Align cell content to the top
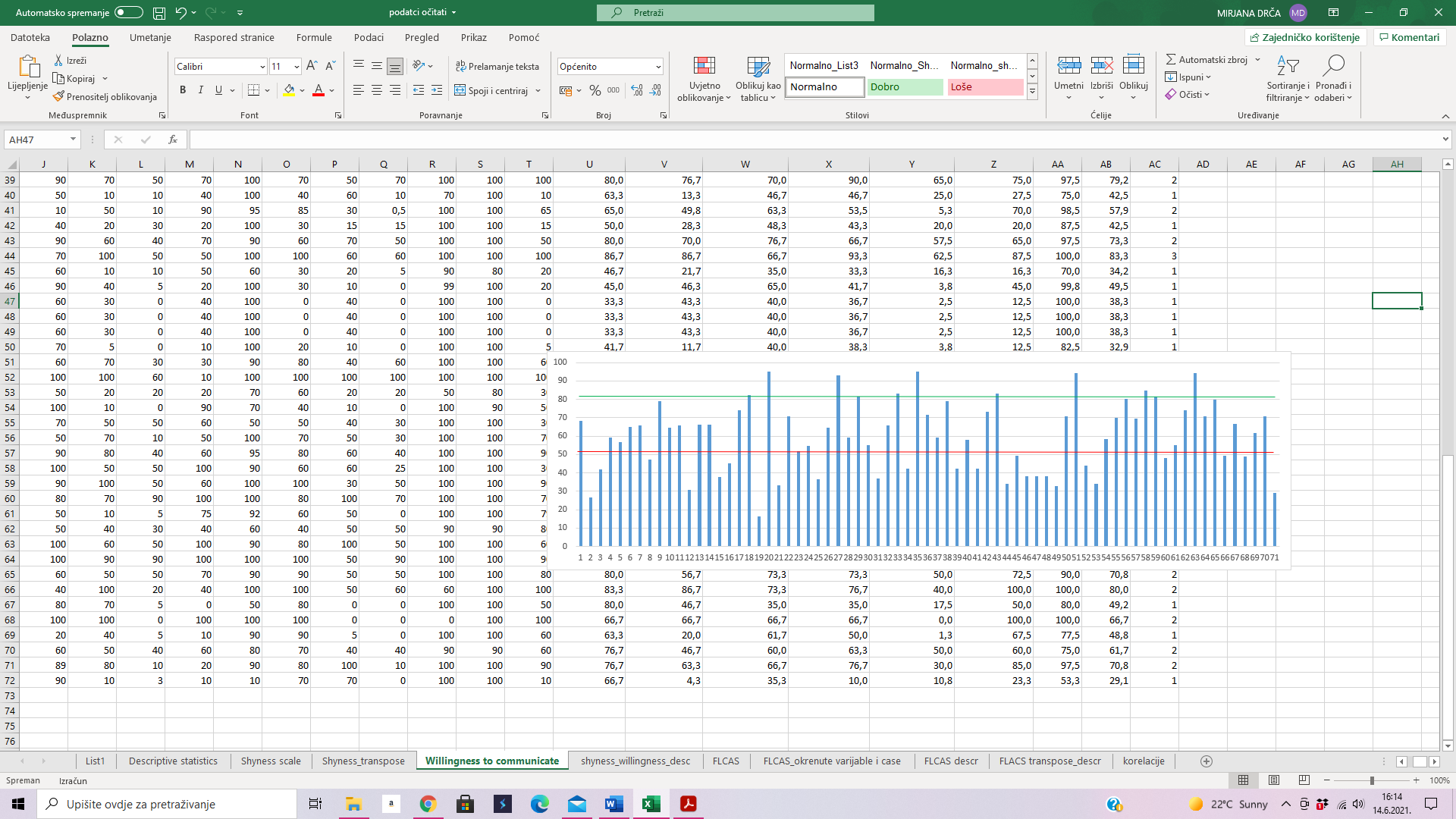 click(359, 66)
